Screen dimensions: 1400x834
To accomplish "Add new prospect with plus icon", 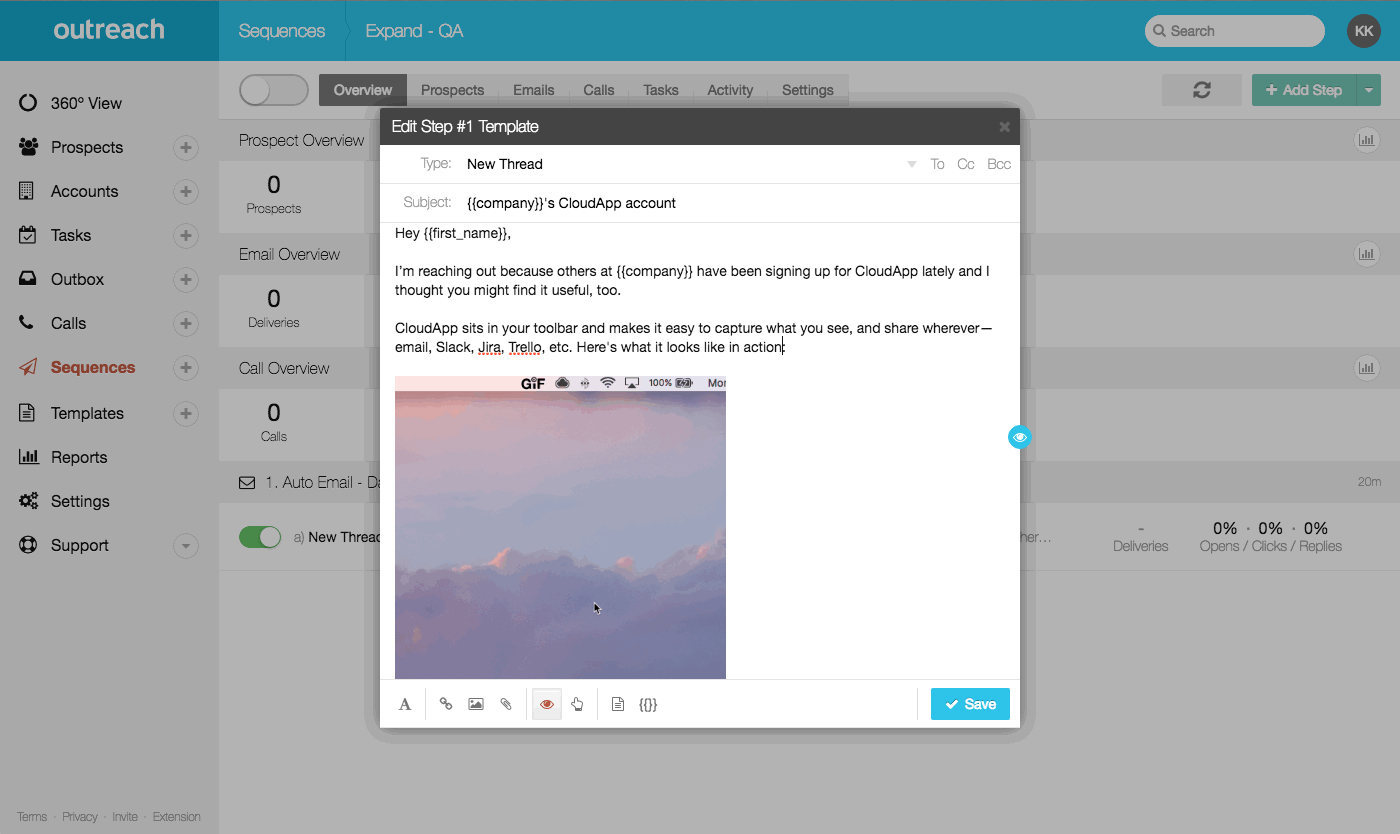I will point(185,148).
